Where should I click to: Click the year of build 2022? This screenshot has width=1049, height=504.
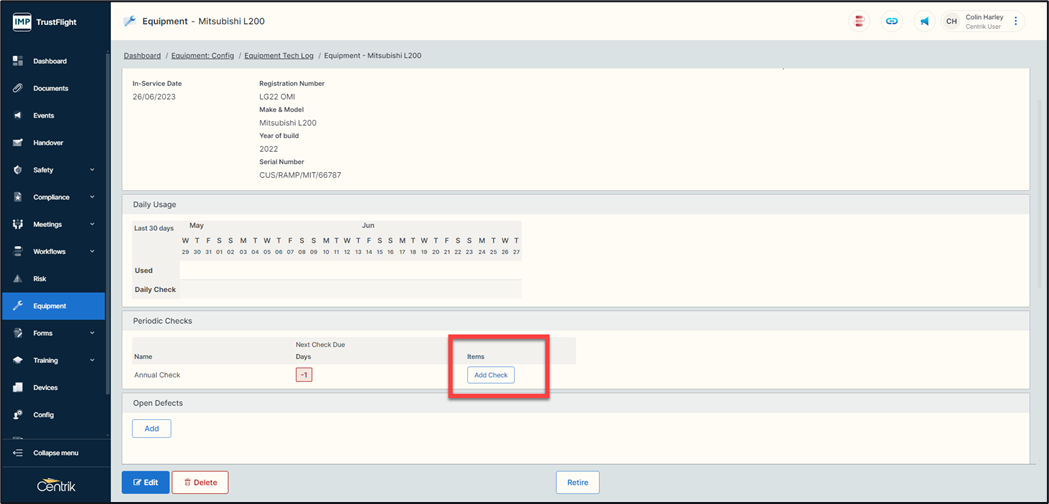click(x=268, y=149)
